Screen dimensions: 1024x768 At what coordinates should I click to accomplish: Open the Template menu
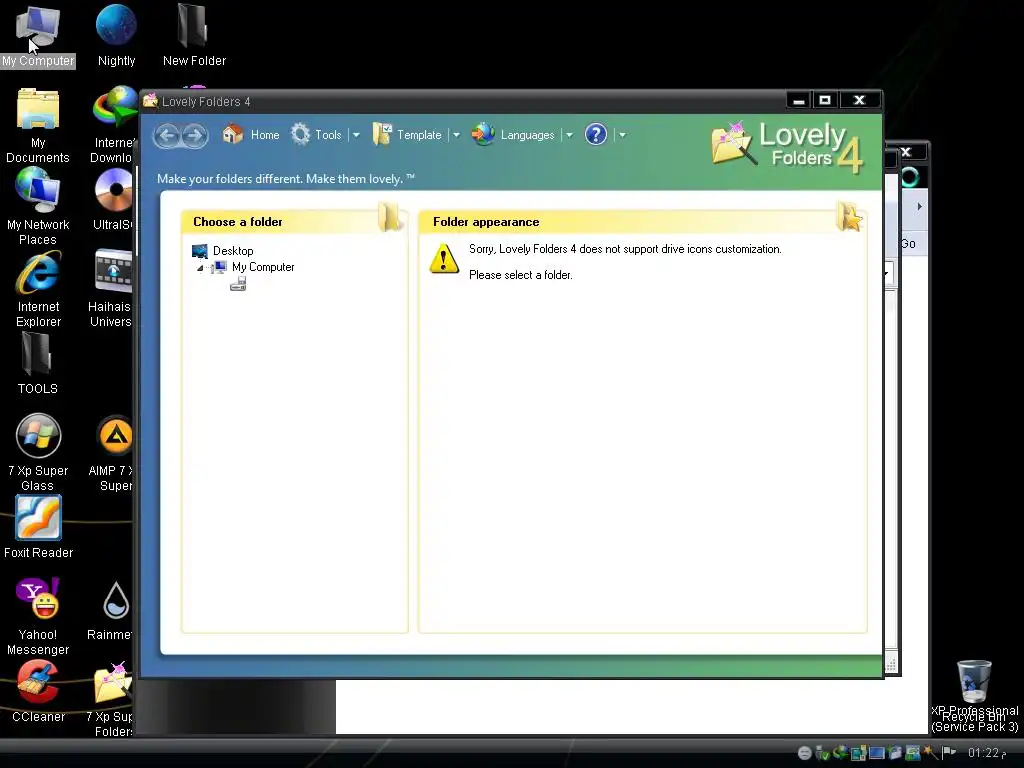(407, 135)
